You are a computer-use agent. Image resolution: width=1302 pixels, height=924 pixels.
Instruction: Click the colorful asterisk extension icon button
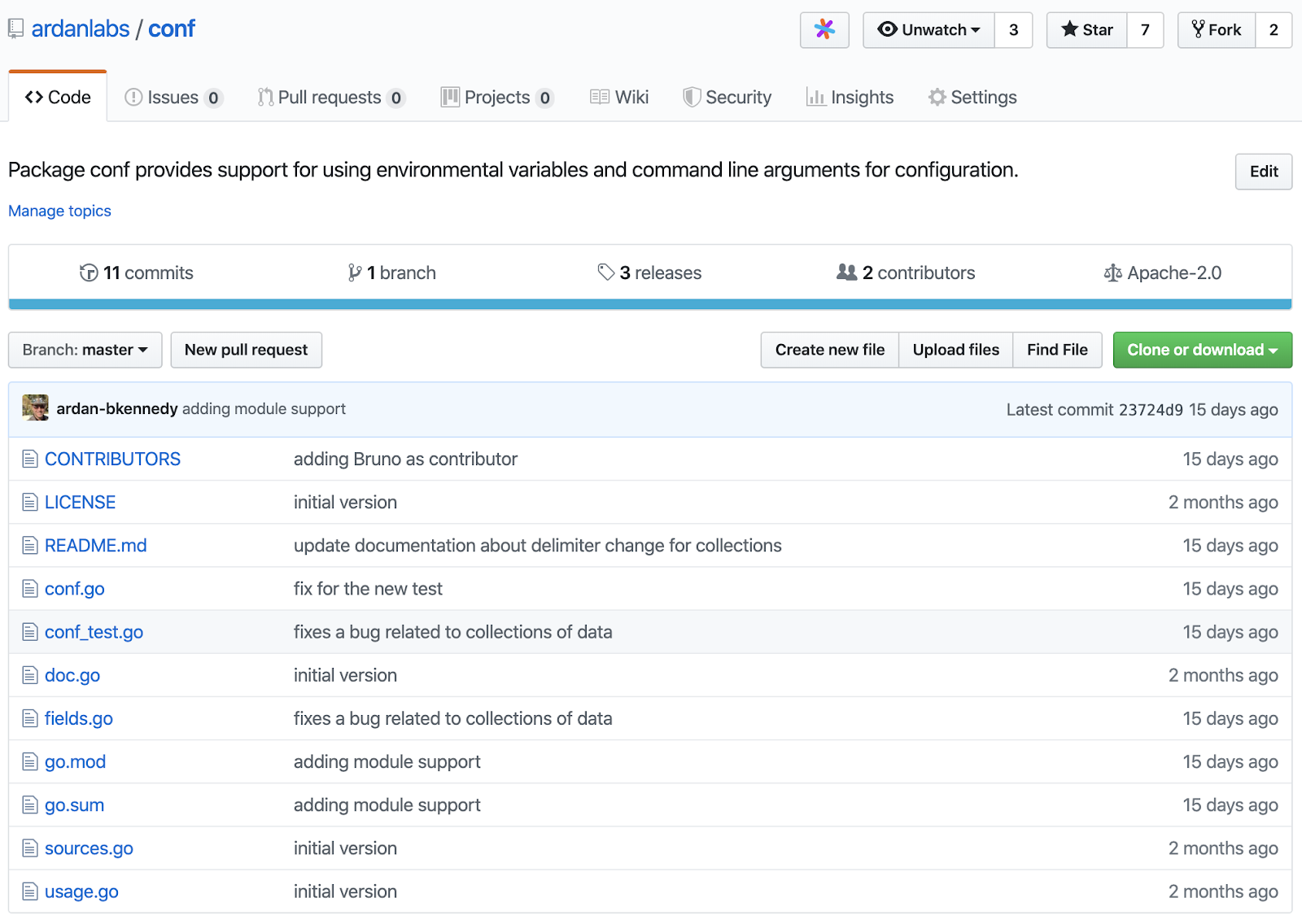(824, 30)
